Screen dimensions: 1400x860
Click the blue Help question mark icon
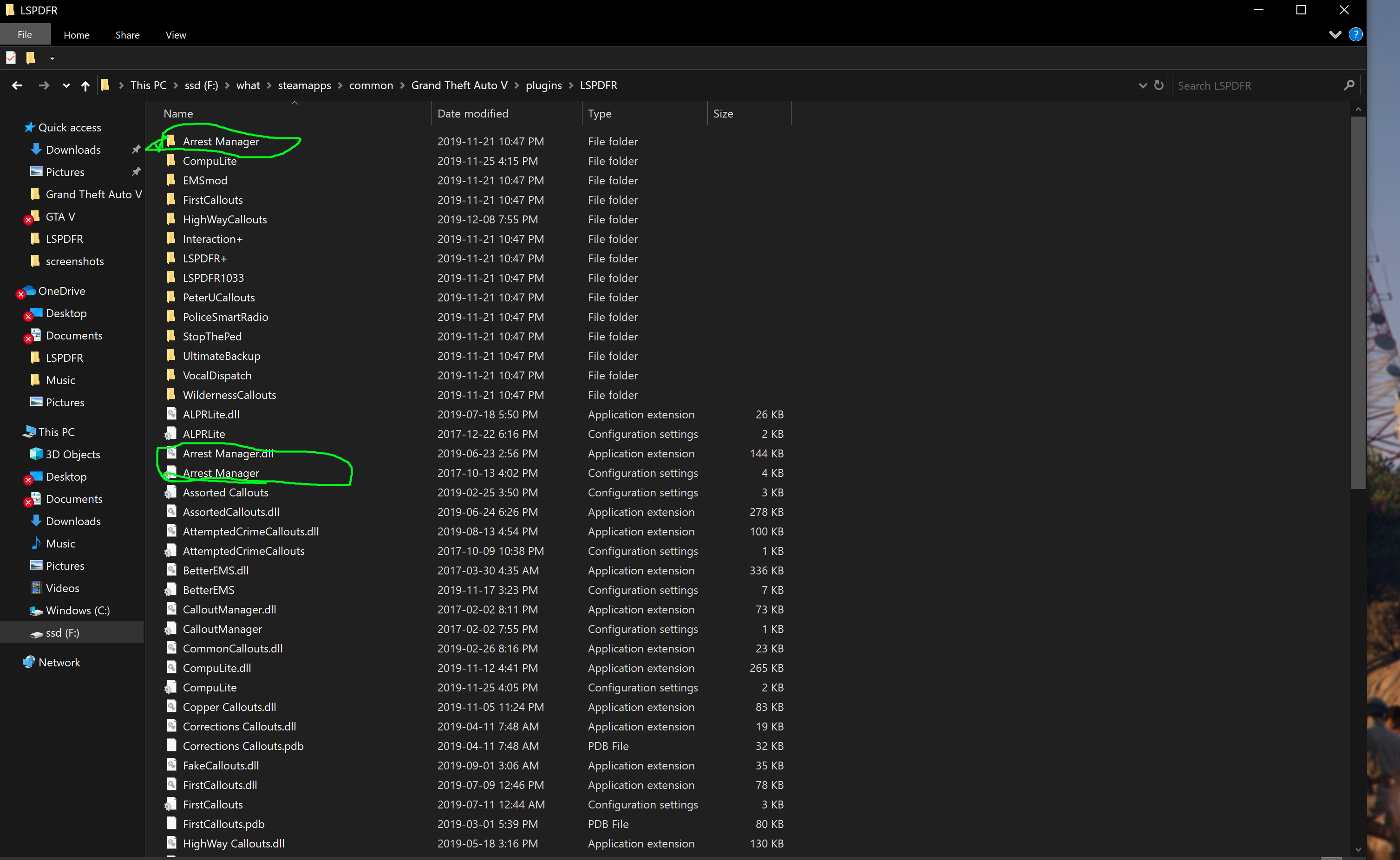(x=1355, y=35)
